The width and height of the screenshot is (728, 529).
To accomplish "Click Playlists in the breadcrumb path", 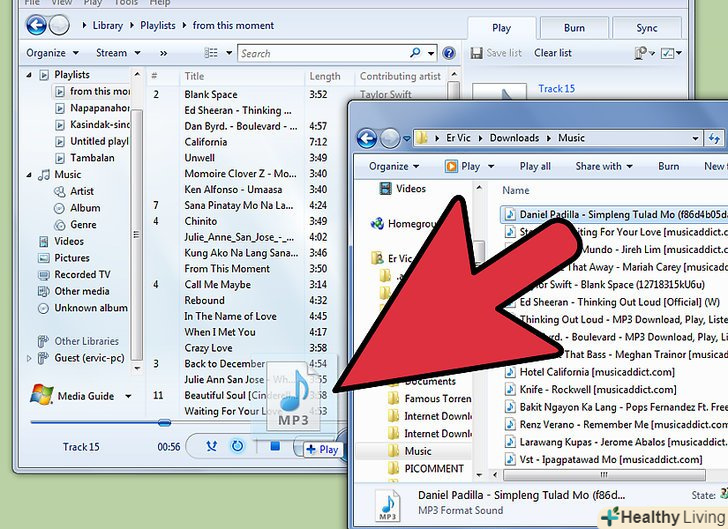I will tap(158, 26).
